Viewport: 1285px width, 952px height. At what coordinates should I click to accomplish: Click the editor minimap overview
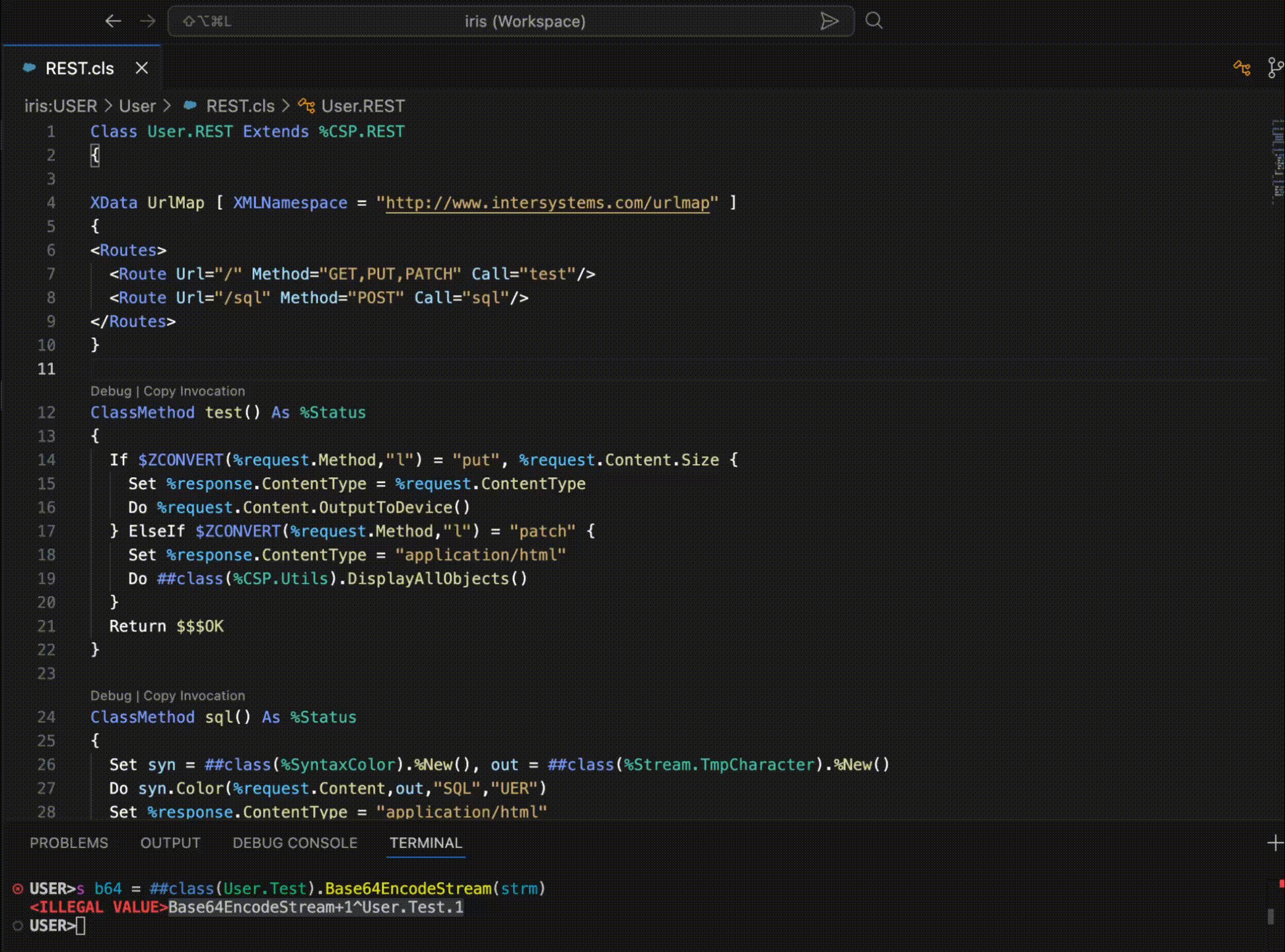[x=1277, y=162]
